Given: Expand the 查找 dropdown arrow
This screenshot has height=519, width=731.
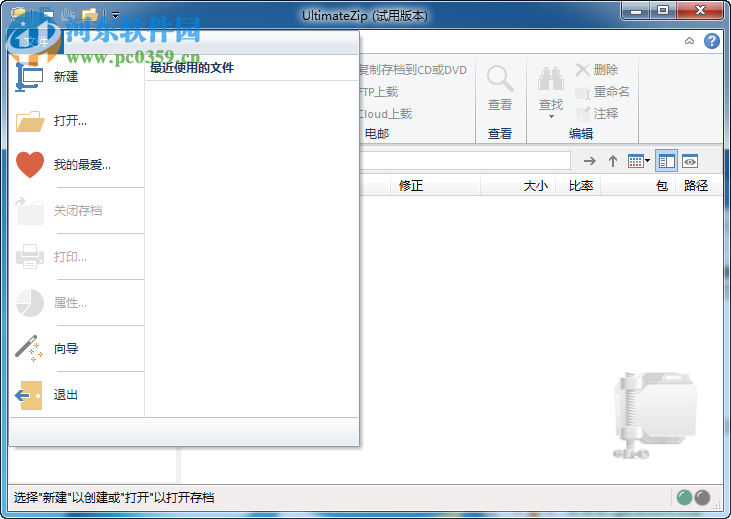Looking at the screenshot, I should tap(551, 117).
